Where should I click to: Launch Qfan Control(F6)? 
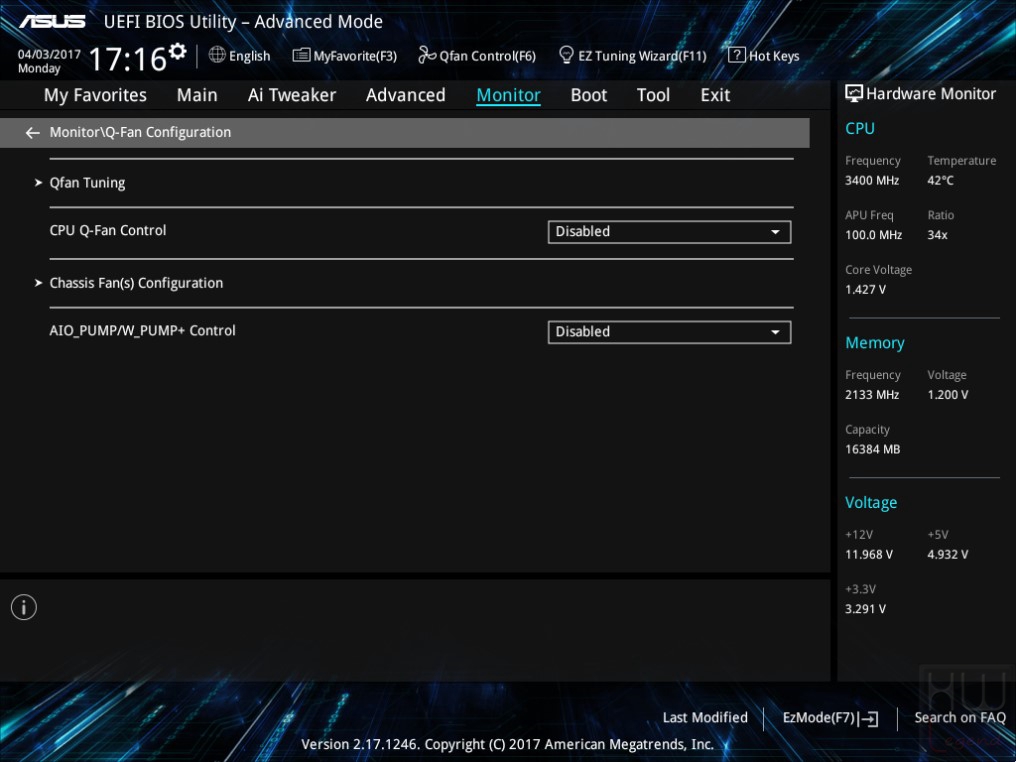pyautogui.click(x=478, y=56)
